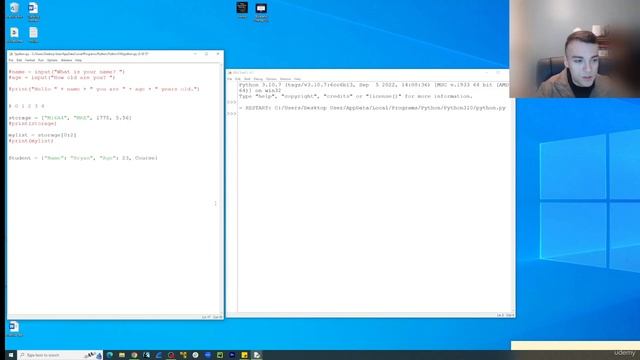The width and height of the screenshot is (640, 360).
Task: Click the line '#age = input("How old are you? ")'
Action: pyautogui.click(x=62, y=78)
